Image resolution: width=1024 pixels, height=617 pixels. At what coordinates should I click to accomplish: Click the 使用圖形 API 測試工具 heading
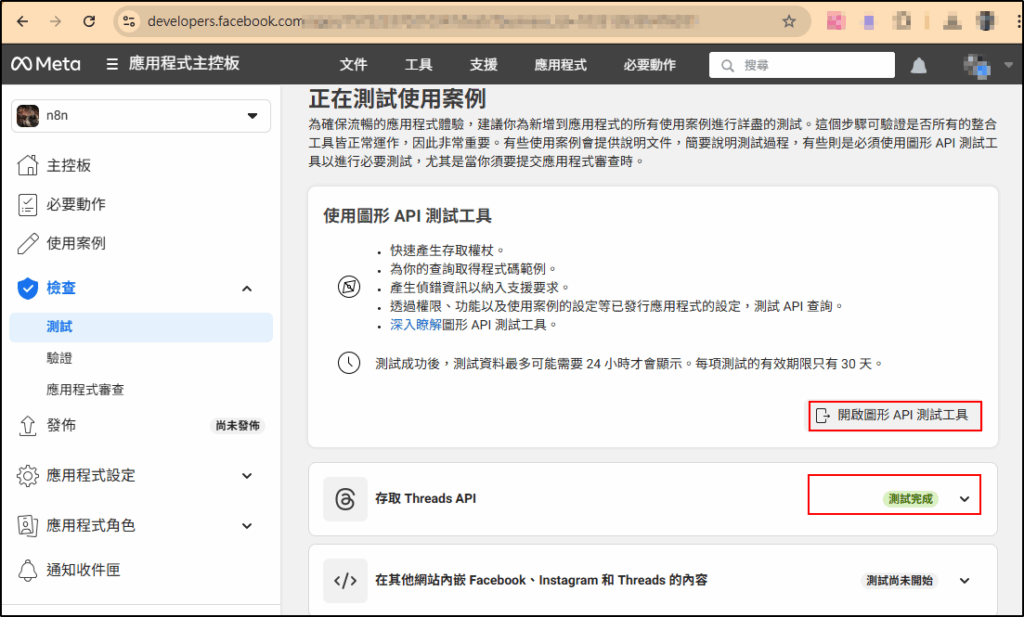[x=408, y=216]
